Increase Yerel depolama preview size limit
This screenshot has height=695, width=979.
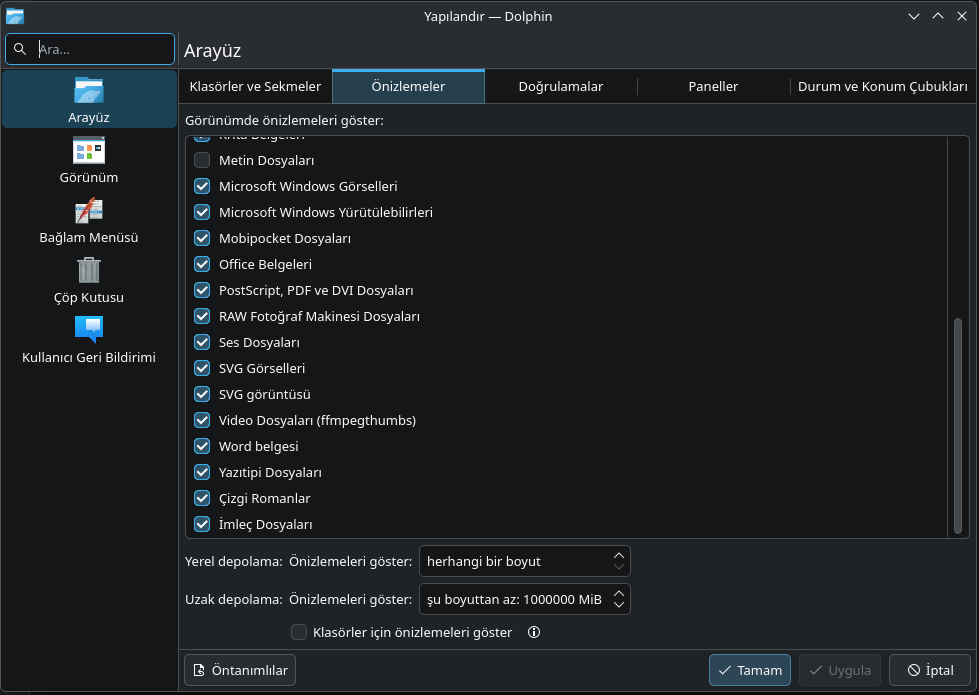619,555
